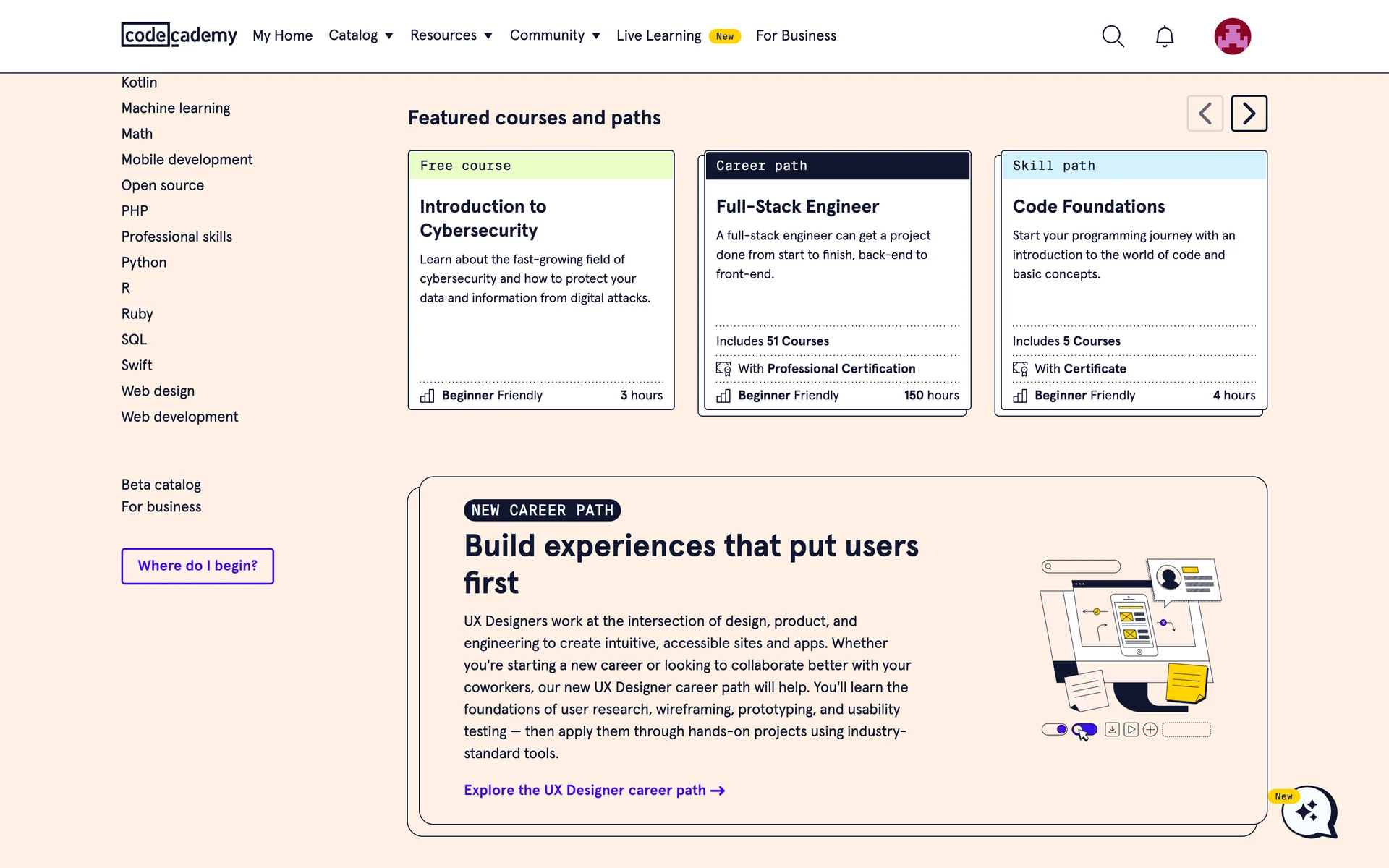Go to the For Business nav item

click(796, 35)
